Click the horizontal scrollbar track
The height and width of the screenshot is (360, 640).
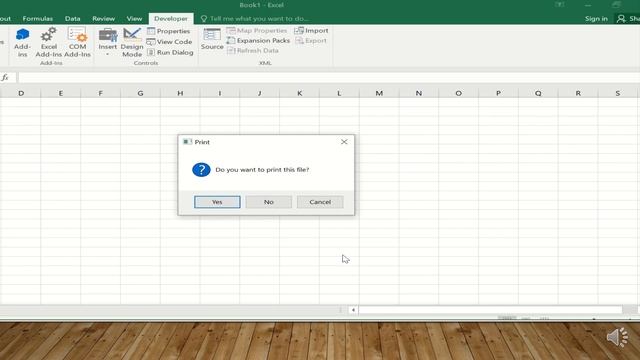click(491, 310)
